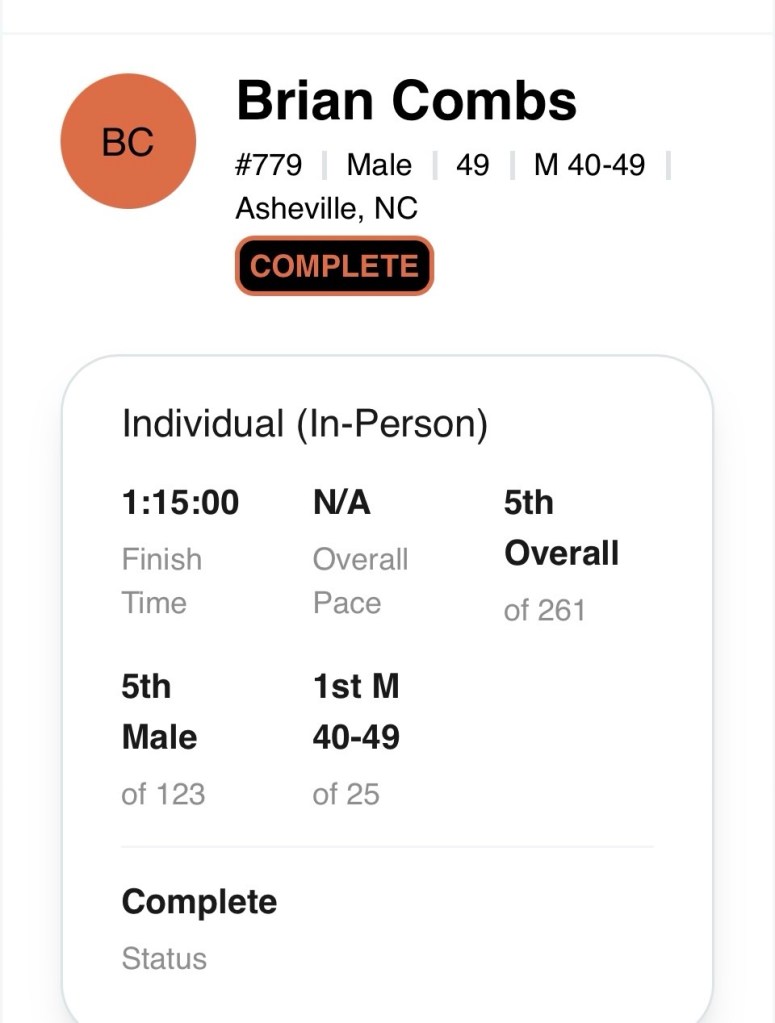
Task: Click the 5th Overall placement
Action: (561, 528)
